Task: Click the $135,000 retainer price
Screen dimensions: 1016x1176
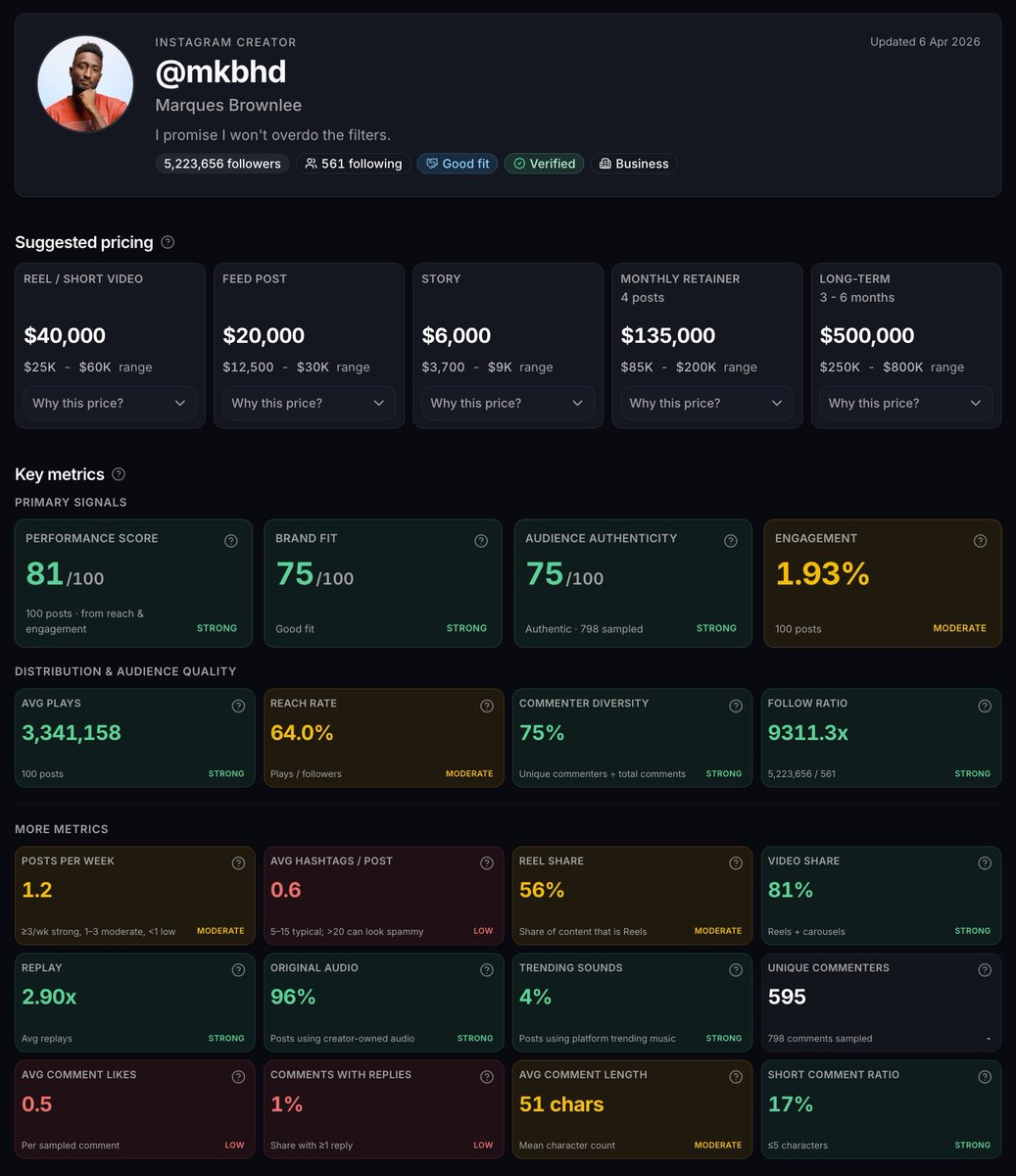Action: pos(668,335)
